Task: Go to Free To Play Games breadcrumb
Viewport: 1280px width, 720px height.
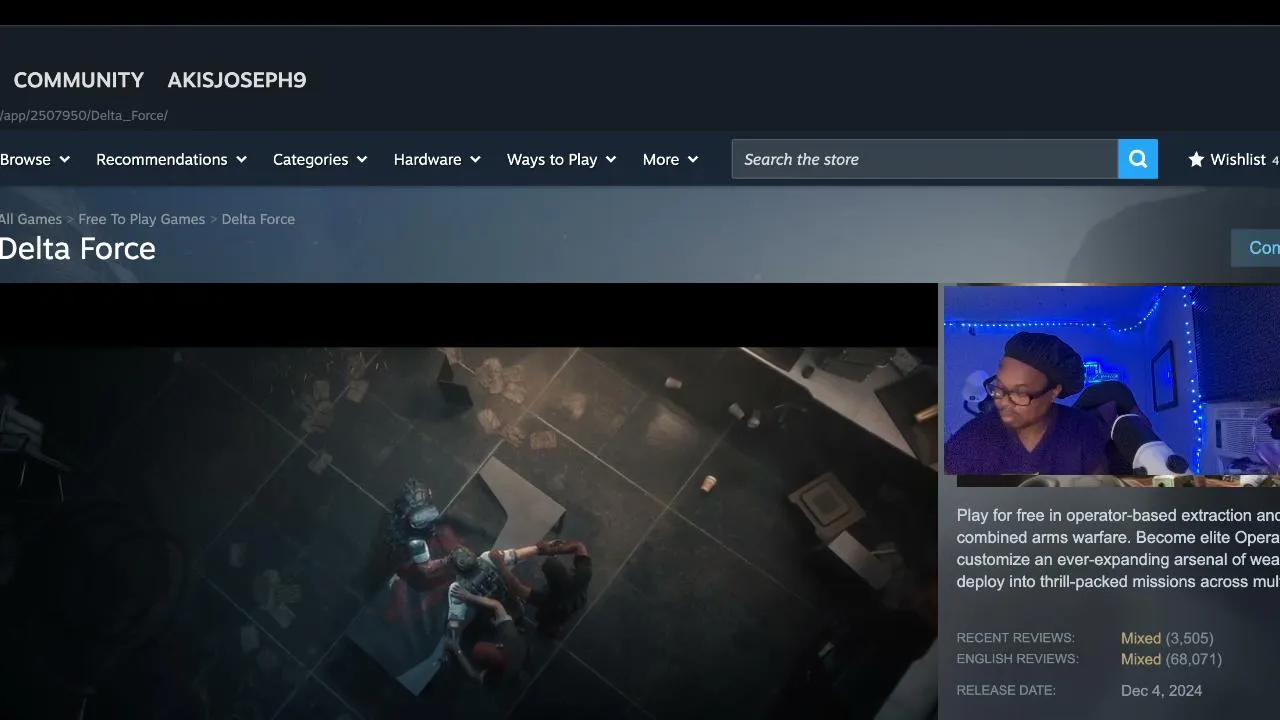Action: 142,219
